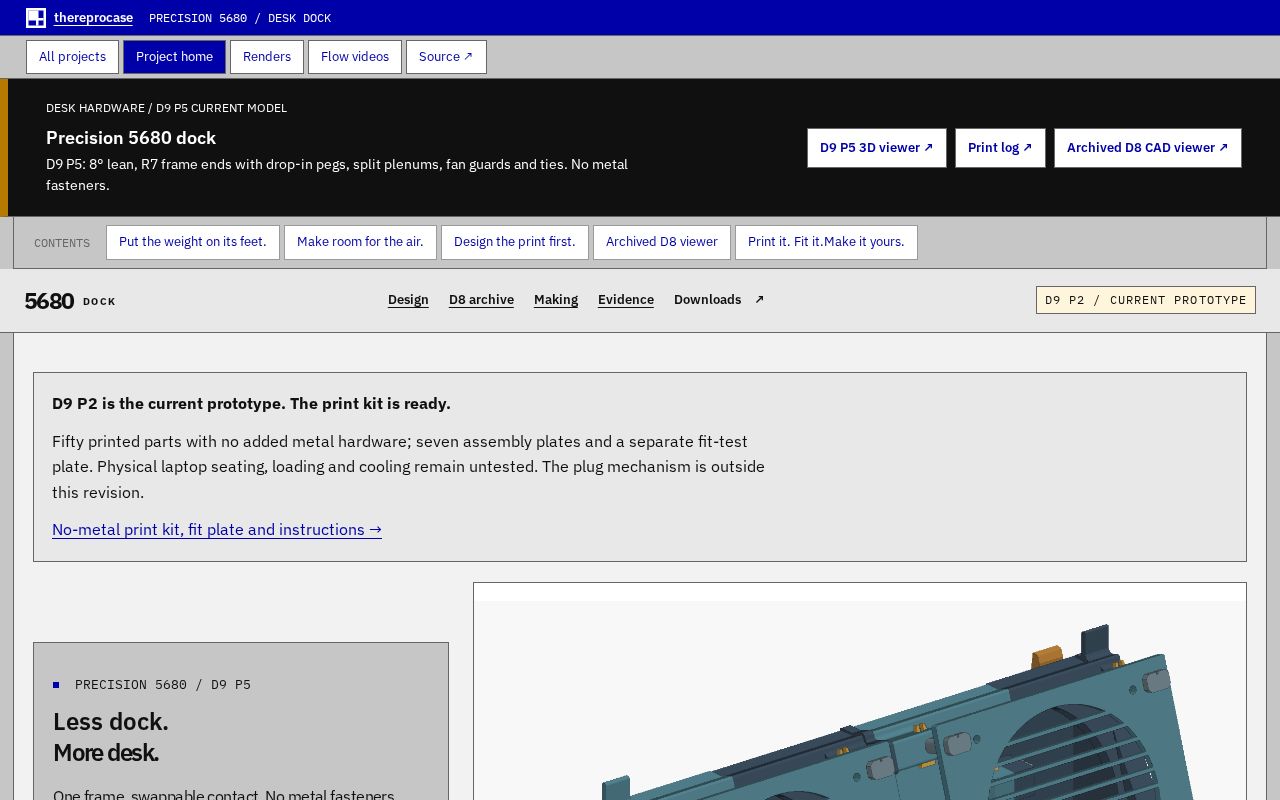Open no-metal print kit instructions link
This screenshot has width=1280, height=800.
coord(217,530)
